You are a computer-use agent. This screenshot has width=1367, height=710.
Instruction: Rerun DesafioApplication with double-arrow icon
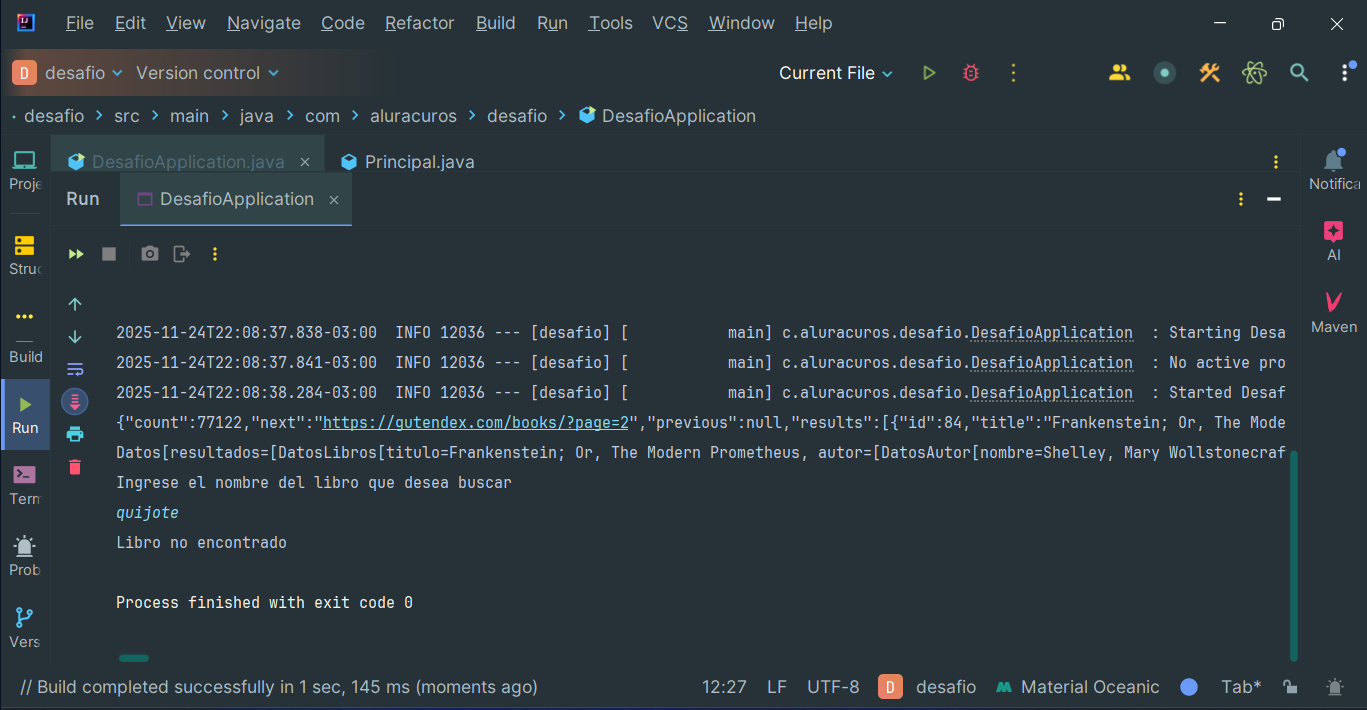point(76,254)
